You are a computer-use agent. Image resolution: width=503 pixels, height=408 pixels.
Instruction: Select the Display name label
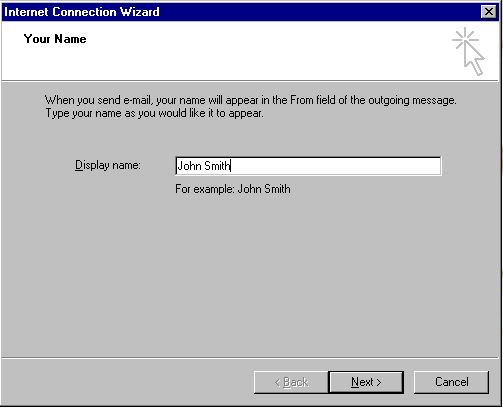[x=108, y=165]
